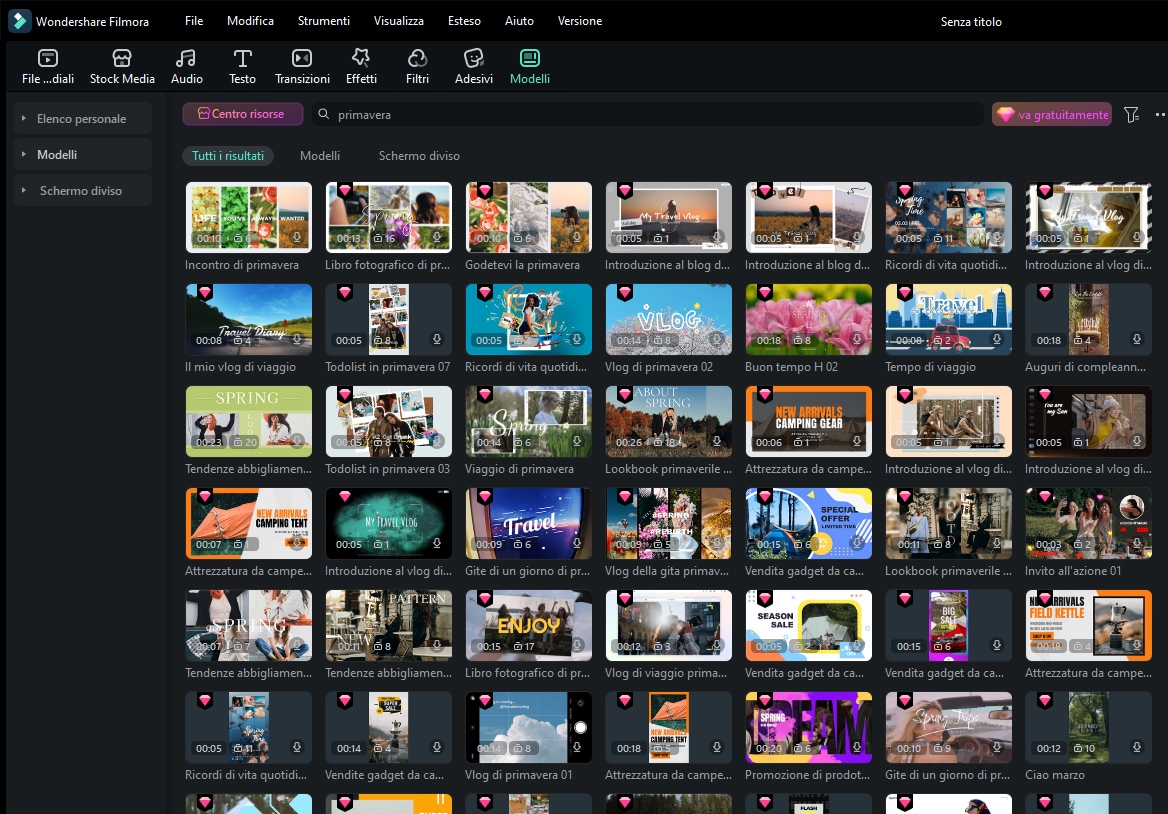Click the filter icon beside search
The image size is (1168, 814).
pyautogui.click(x=1131, y=115)
